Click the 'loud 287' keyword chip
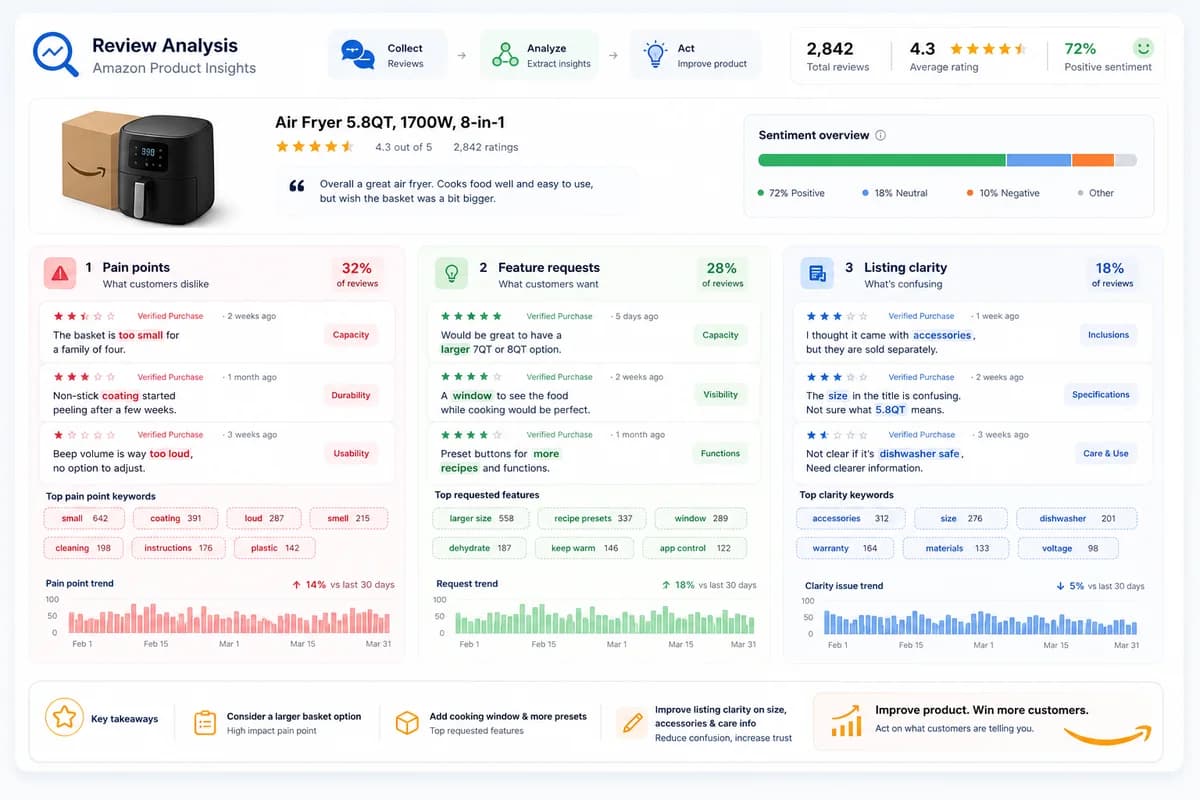This screenshot has width=1200, height=800. (x=264, y=518)
